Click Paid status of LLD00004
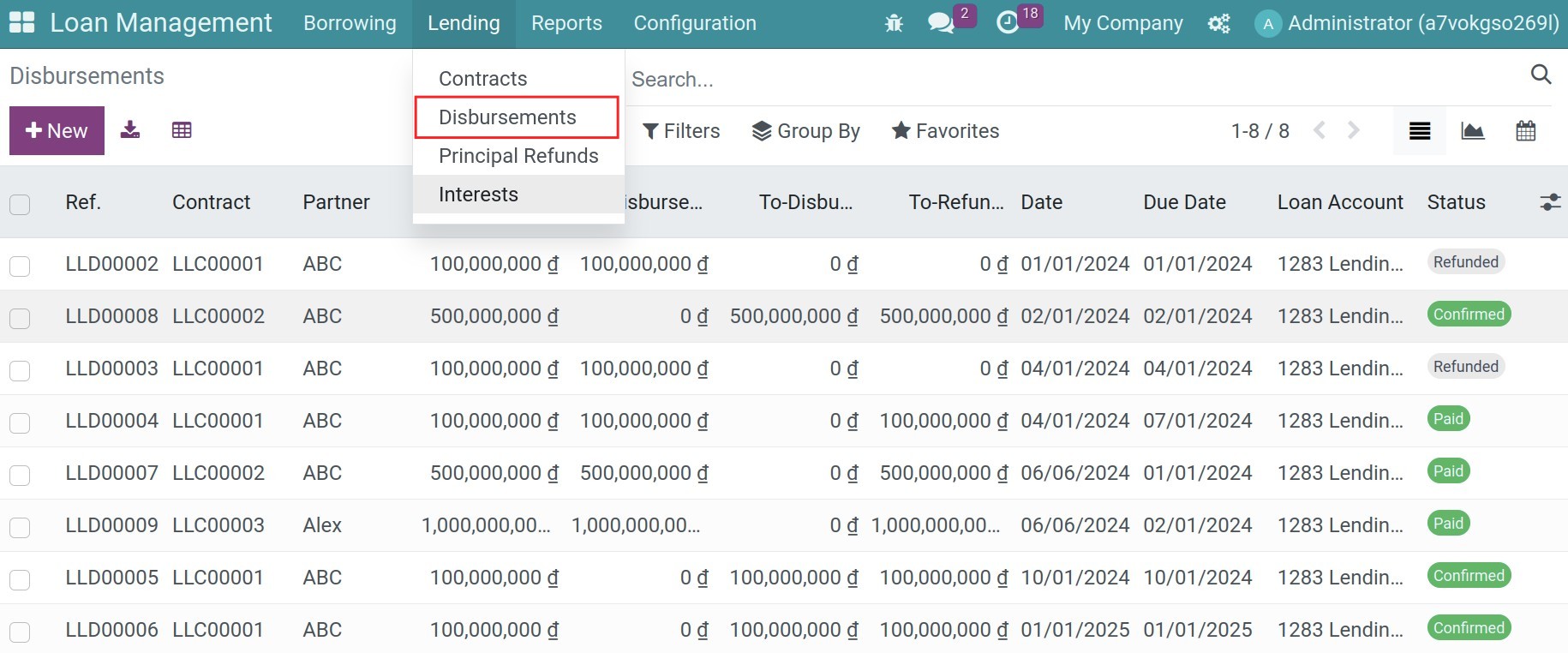 (x=1448, y=419)
